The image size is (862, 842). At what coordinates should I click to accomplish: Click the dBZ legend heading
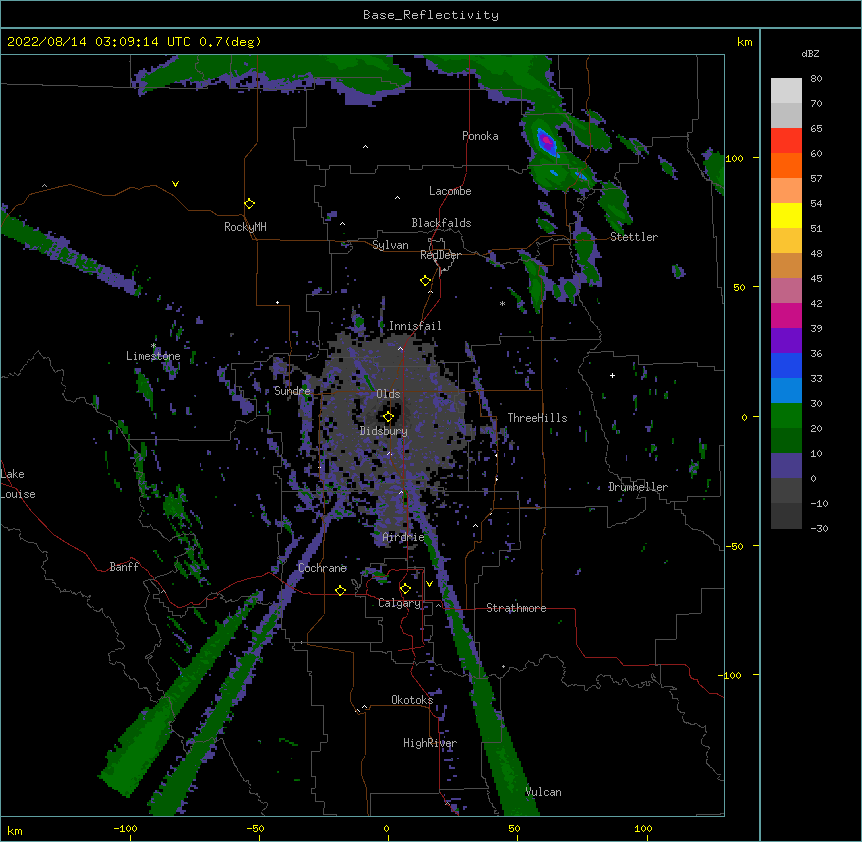(810, 54)
